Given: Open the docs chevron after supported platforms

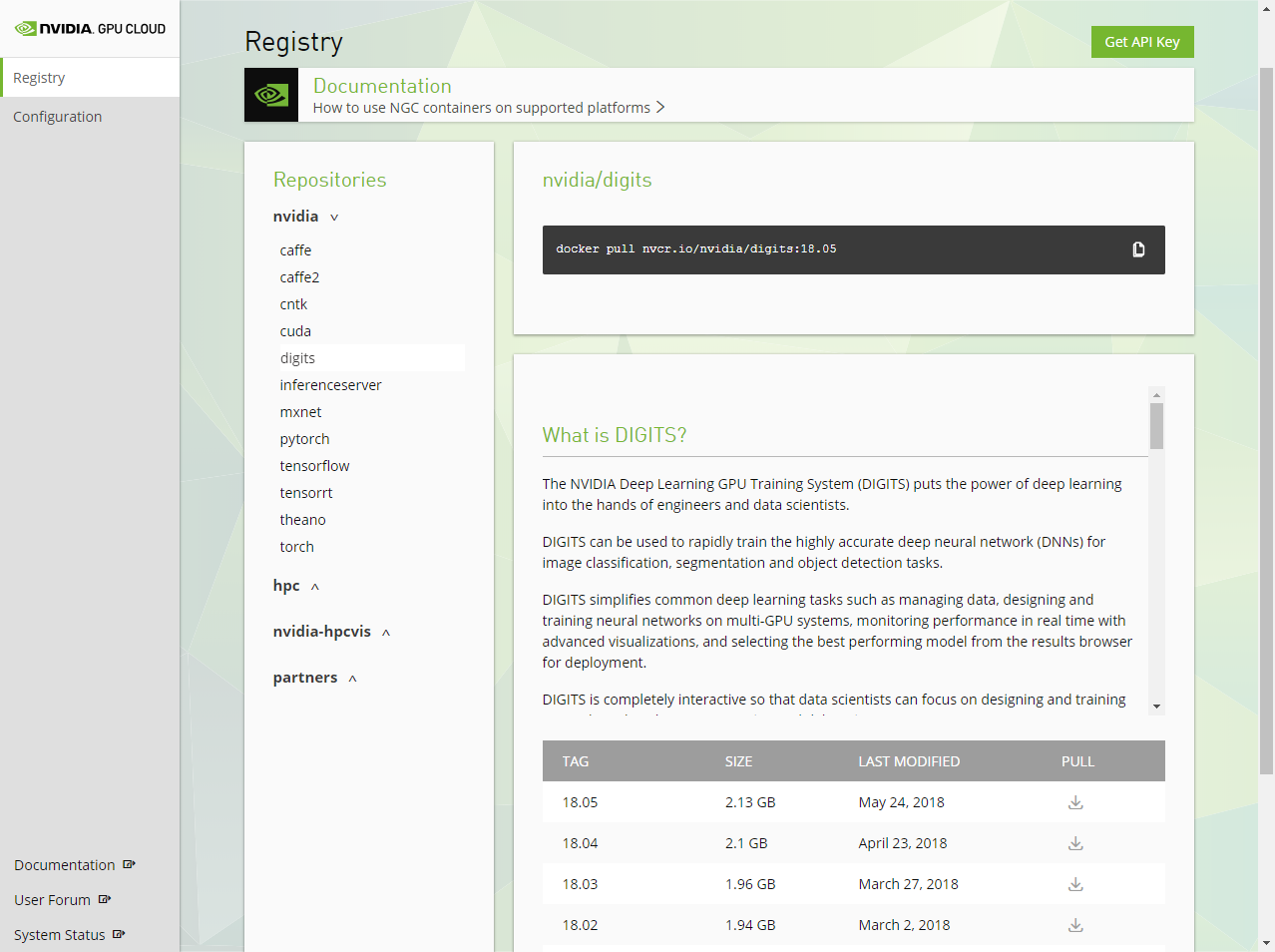Looking at the screenshot, I should click(x=660, y=107).
